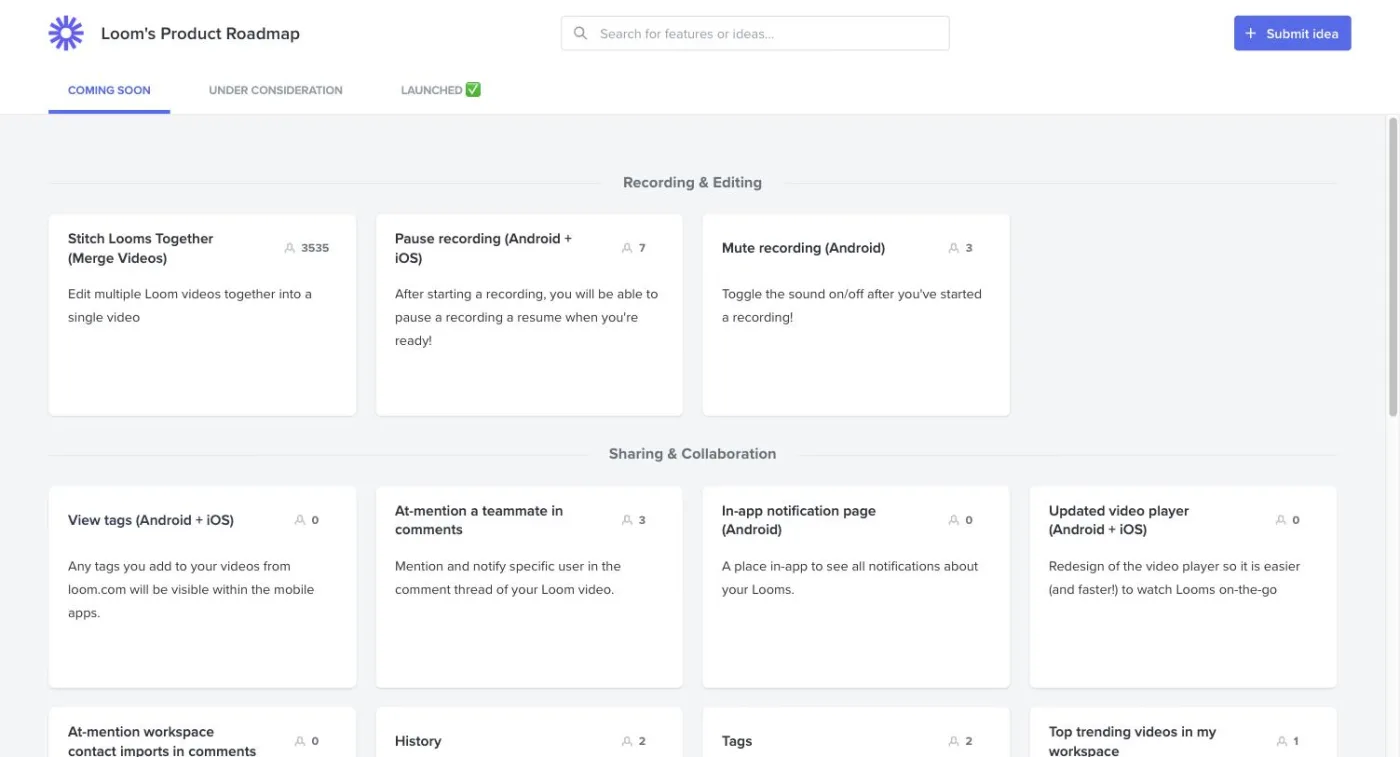1400x757 pixels.
Task: Click vote icon on At-mention a teammate card
Action: pyautogui.click(x=627, y=520)
